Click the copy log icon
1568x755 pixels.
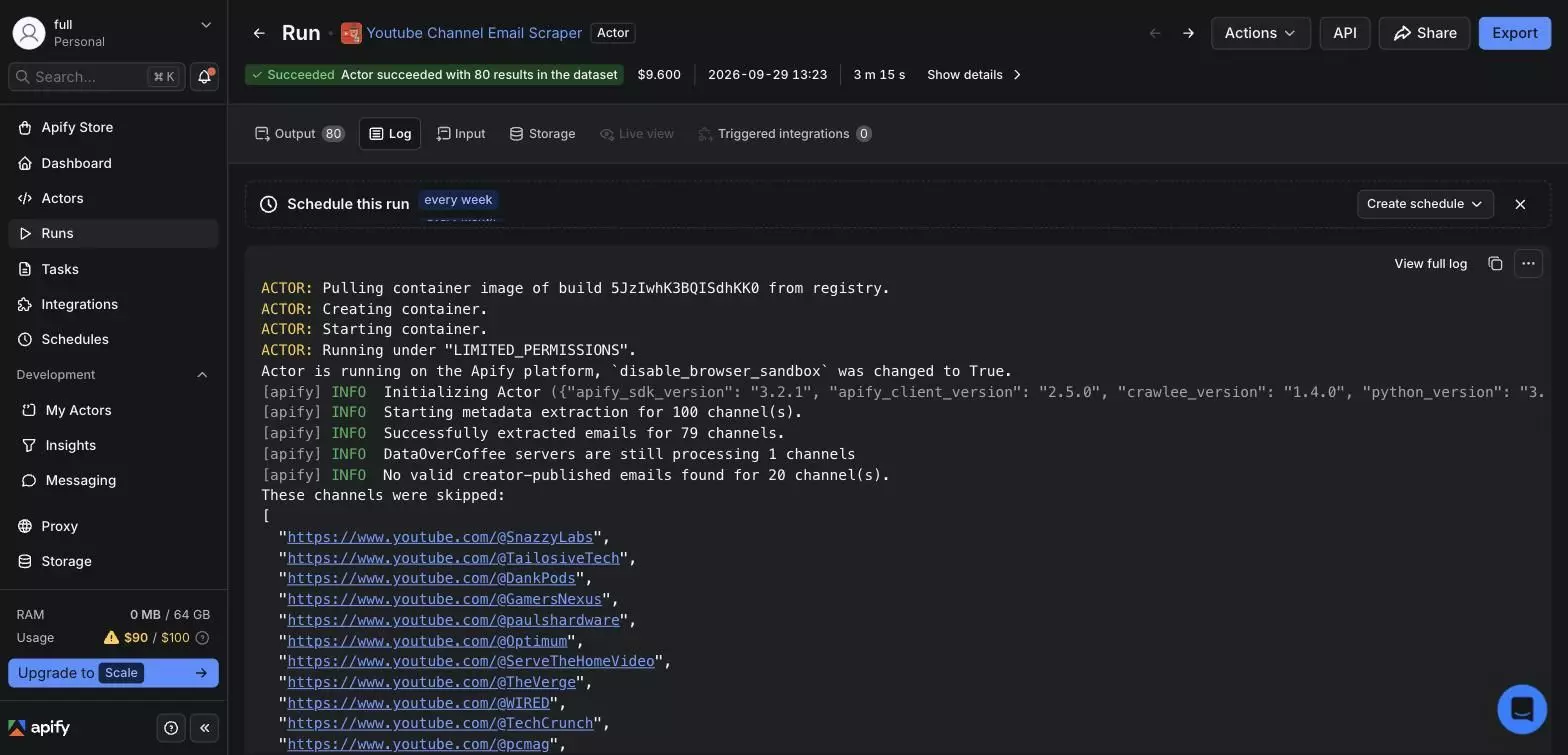[x=1495, y=264]
